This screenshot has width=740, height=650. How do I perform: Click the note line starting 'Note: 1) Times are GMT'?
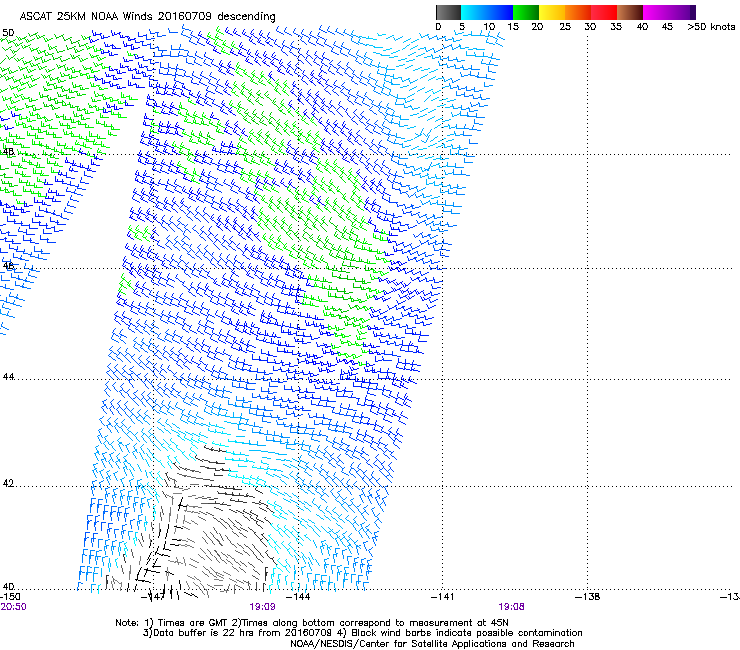(312, 623)
